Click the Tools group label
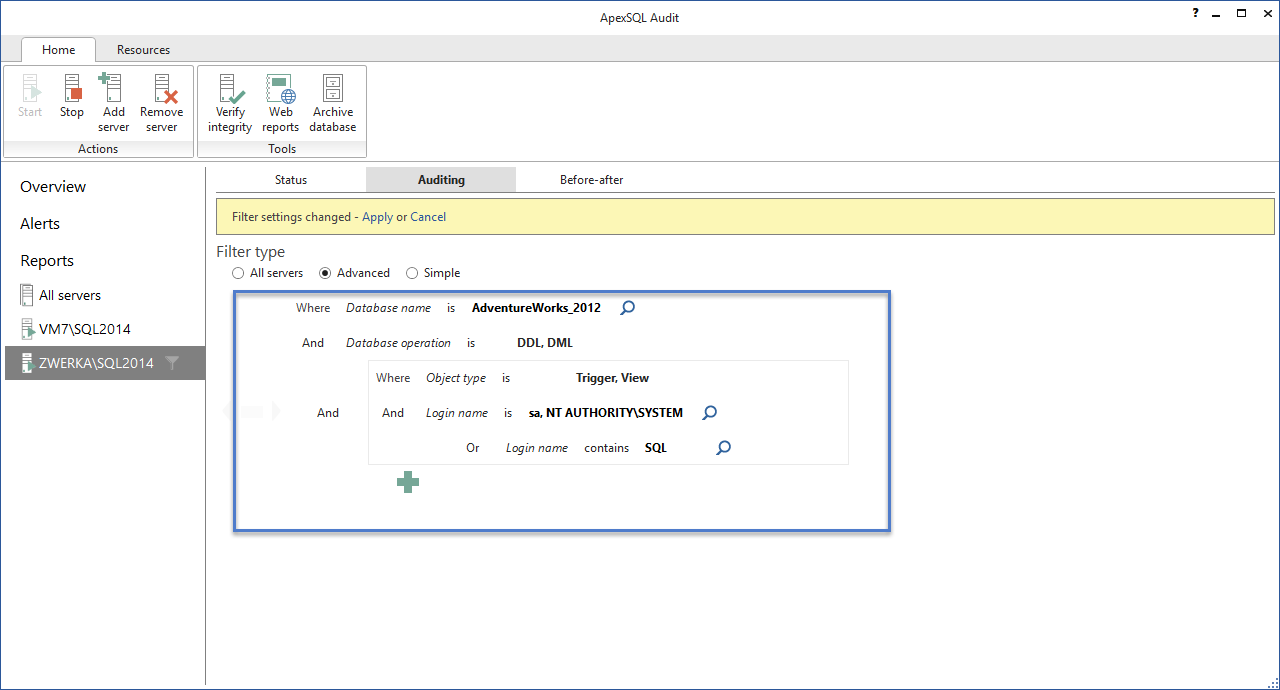The image size is (1280, 690). (282, 149)
